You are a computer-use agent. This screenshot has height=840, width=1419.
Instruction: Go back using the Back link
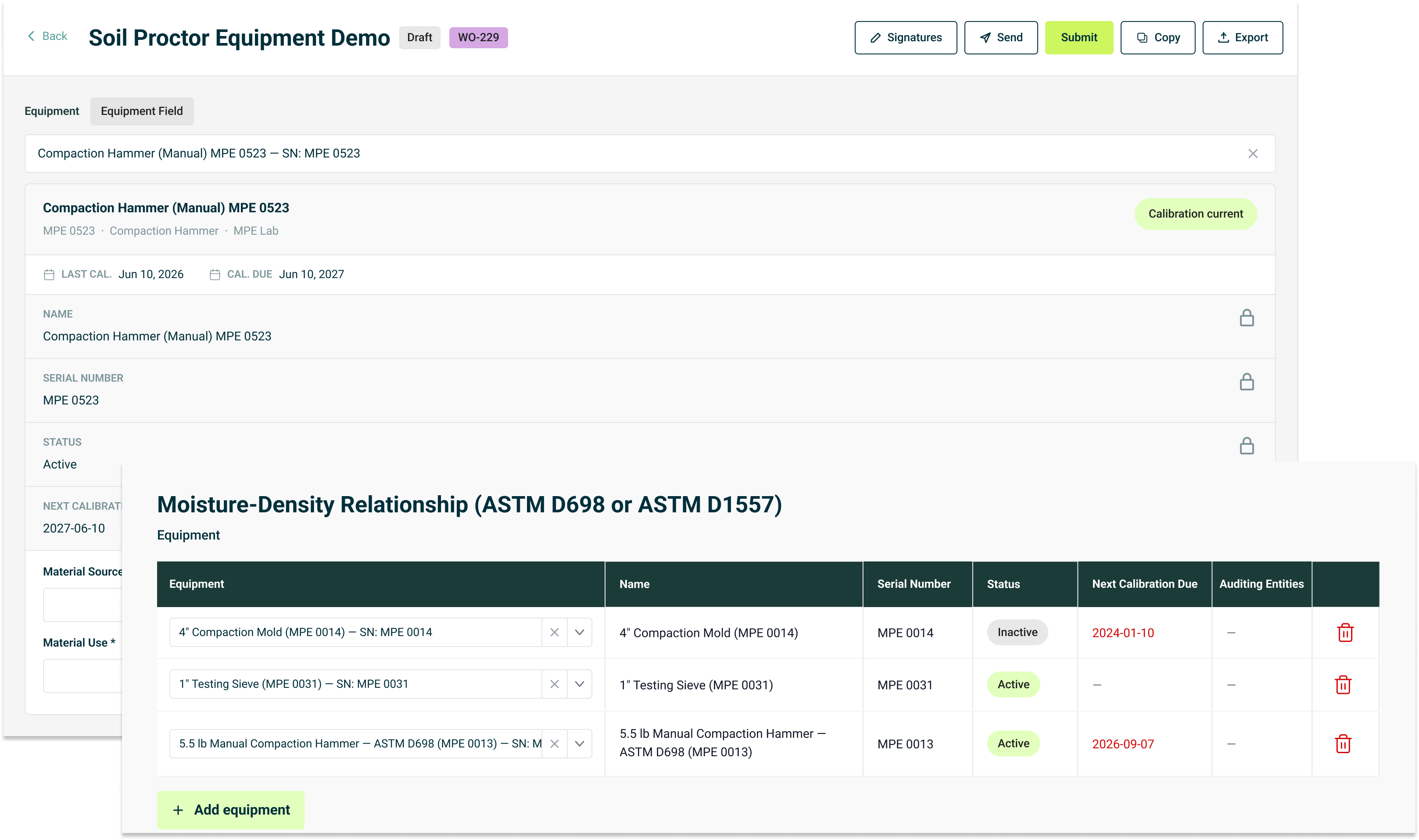click(x=47, y=36)
